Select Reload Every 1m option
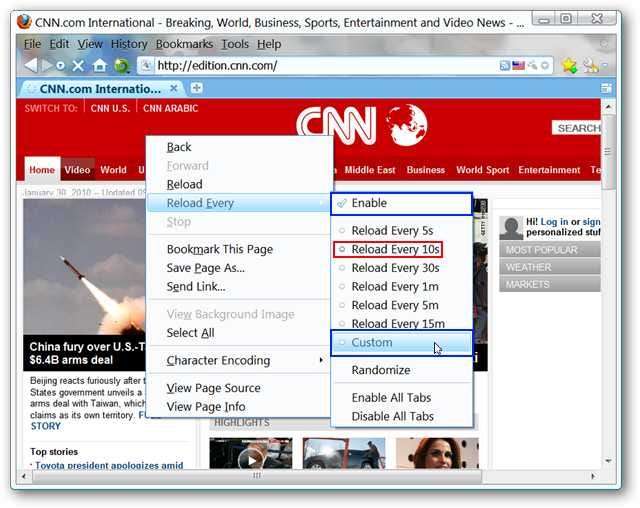The width and height of the screenshot is (640, 508). (x=402, y=286)
